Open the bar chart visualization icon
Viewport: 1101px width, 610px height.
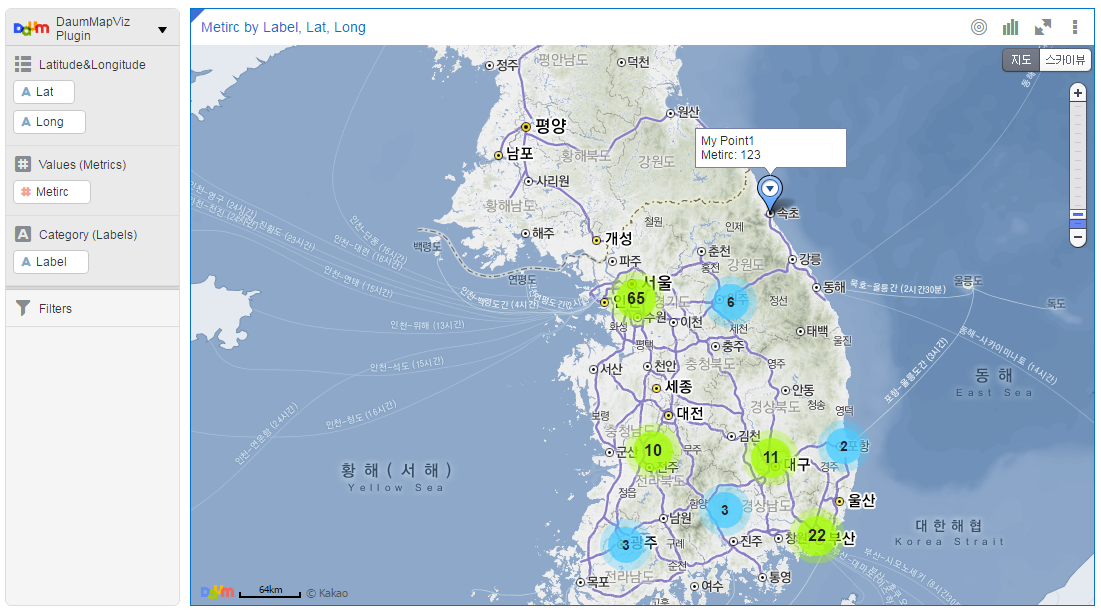[x=1012, y=27]
